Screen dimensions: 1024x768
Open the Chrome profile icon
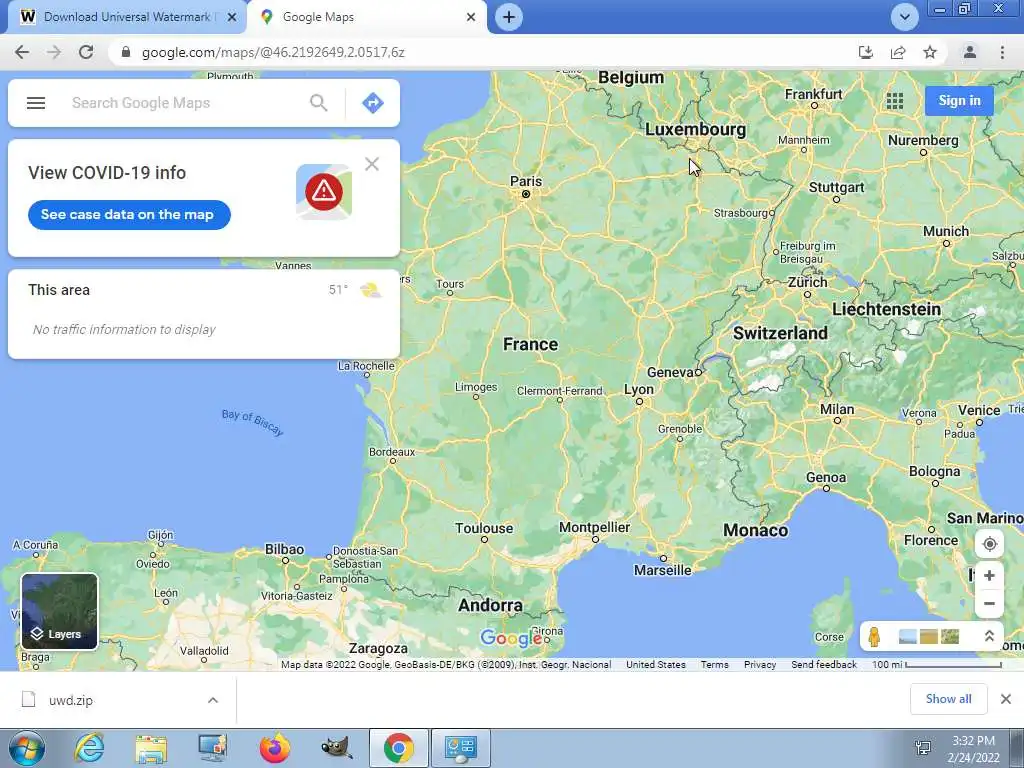click(x=970, y=52)
